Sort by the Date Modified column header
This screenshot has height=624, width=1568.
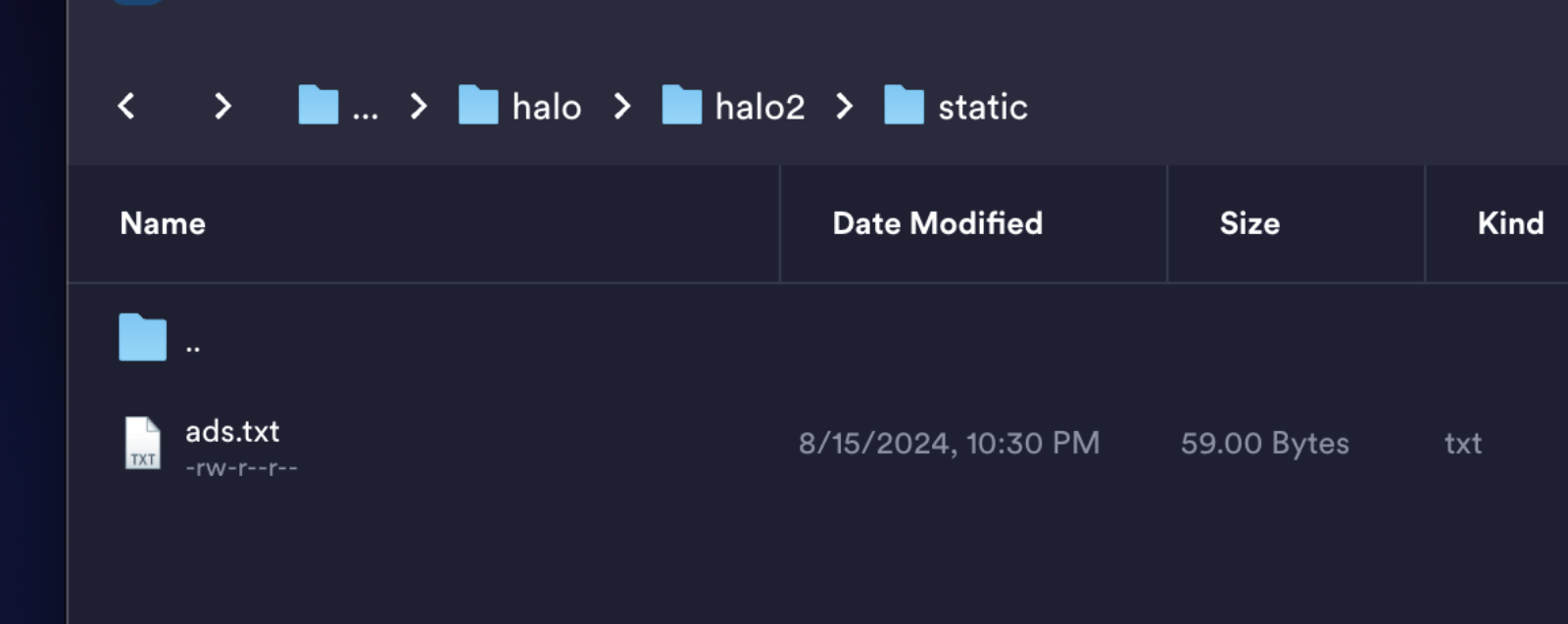click(937, 223)
